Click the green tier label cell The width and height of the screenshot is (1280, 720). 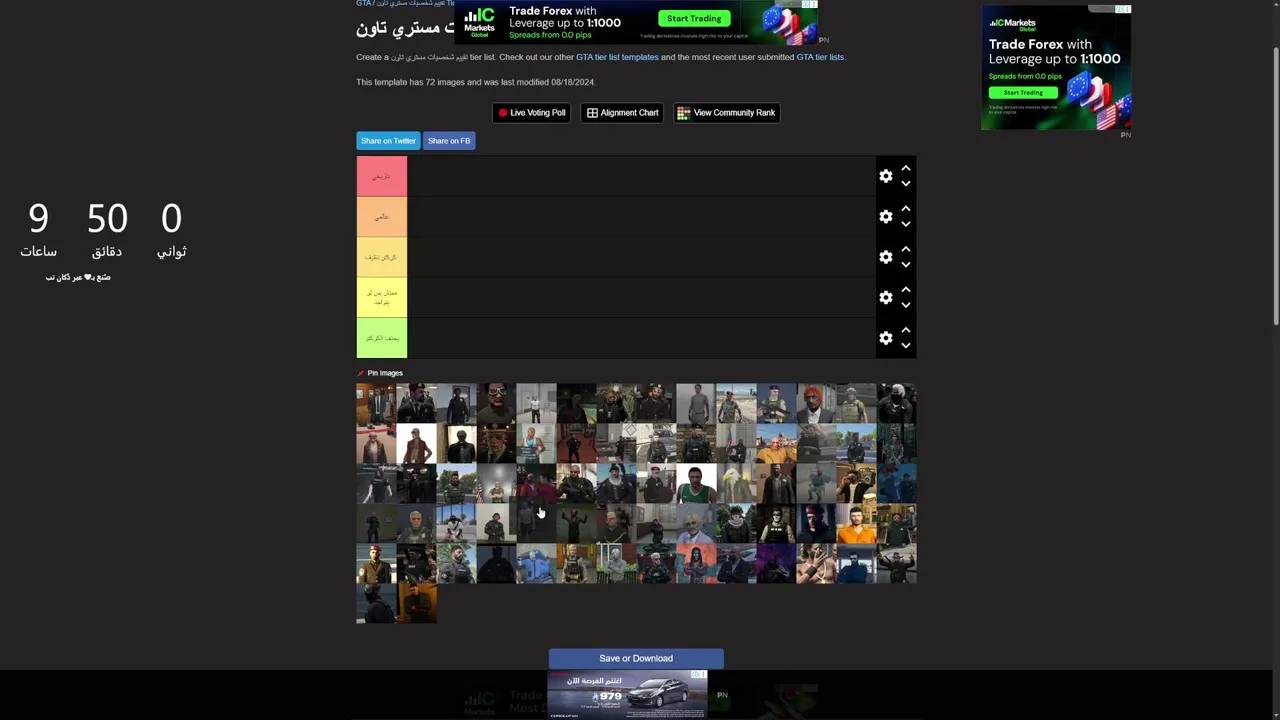click(x=382, y=338)
